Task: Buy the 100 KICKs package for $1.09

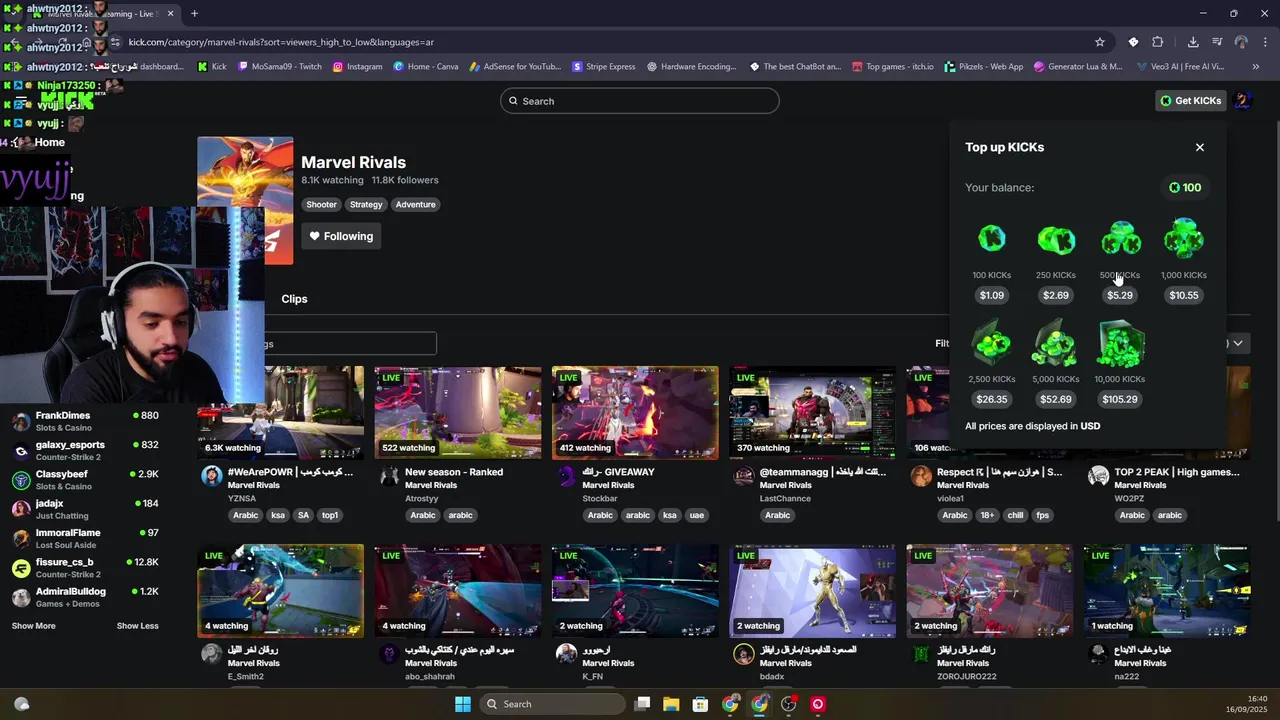Action: click(992, 295)
